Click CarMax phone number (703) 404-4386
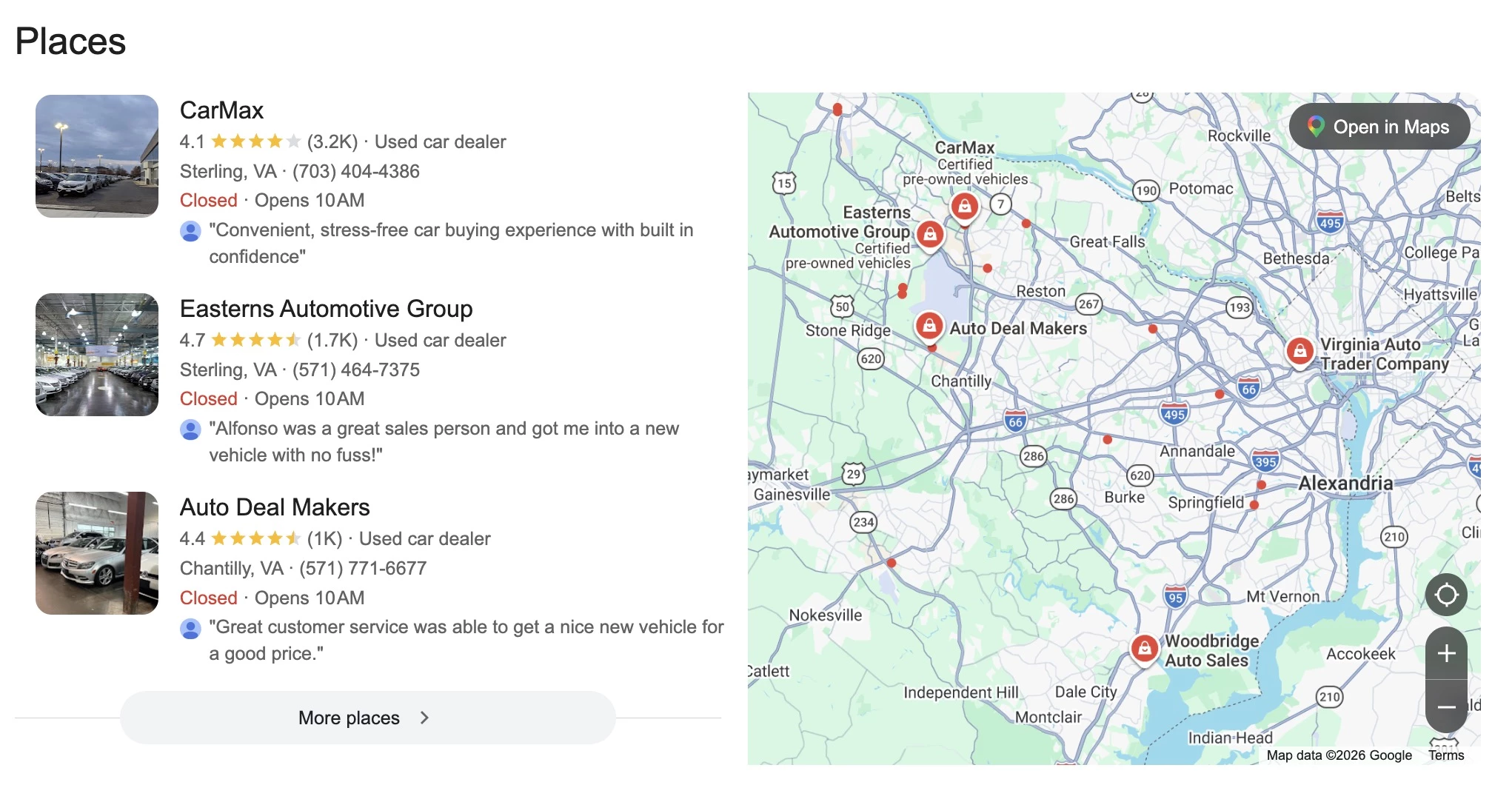This screenshot has width=1512, height=785. (356, 171)
